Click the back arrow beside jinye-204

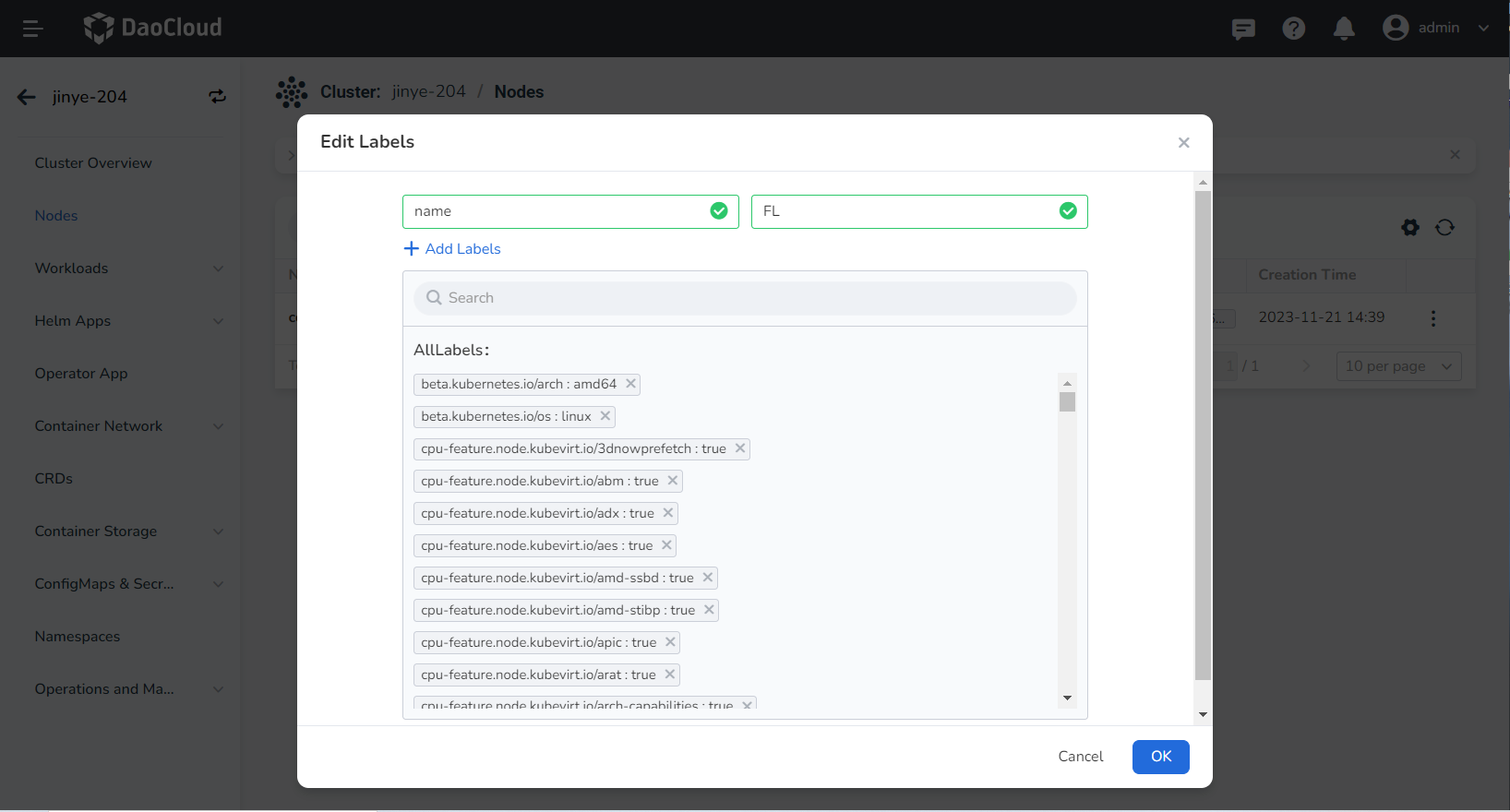point(26,97)
